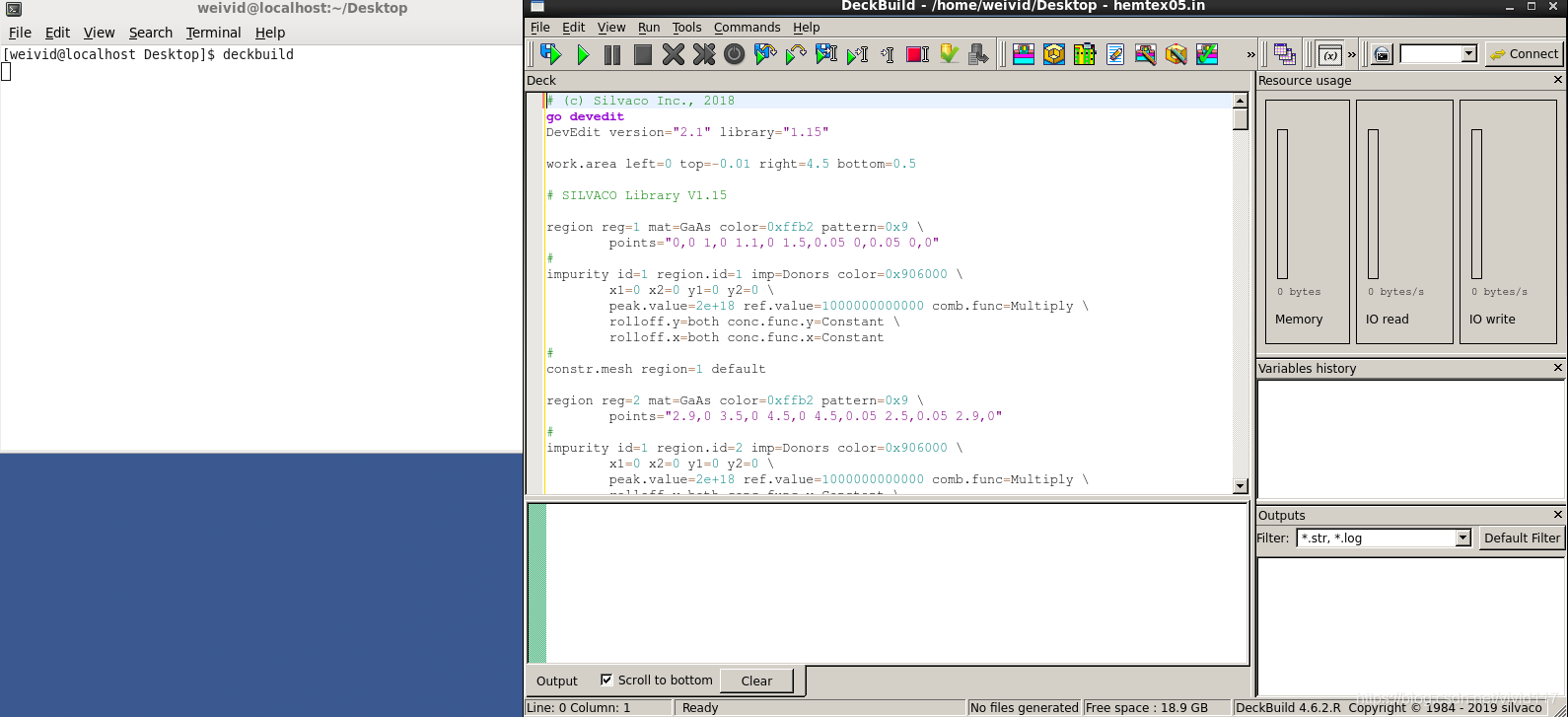Screen dimensions: 1568x717
Task: Click the red stop-at-line icon
Action: [x=918, y=54]
